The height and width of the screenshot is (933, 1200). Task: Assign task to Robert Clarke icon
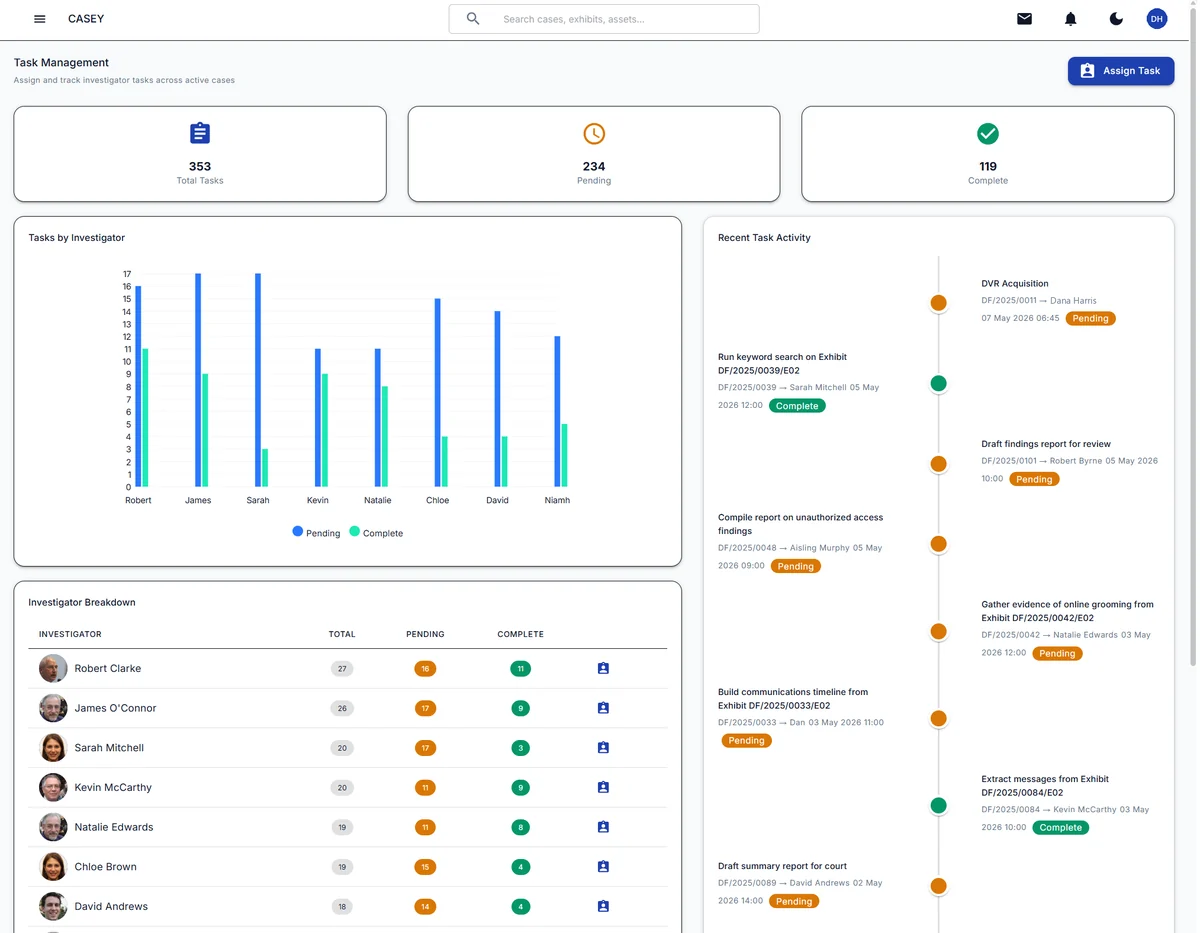[x=603, y=668]
